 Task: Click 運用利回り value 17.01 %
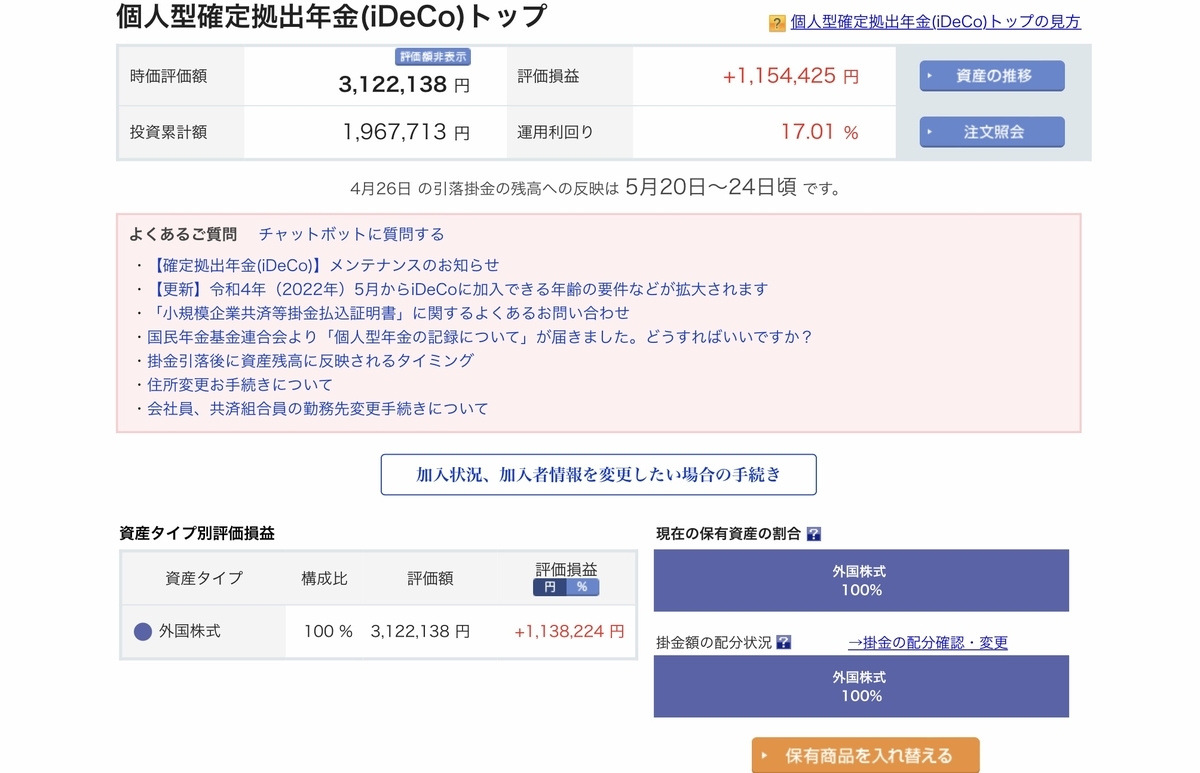819,132
